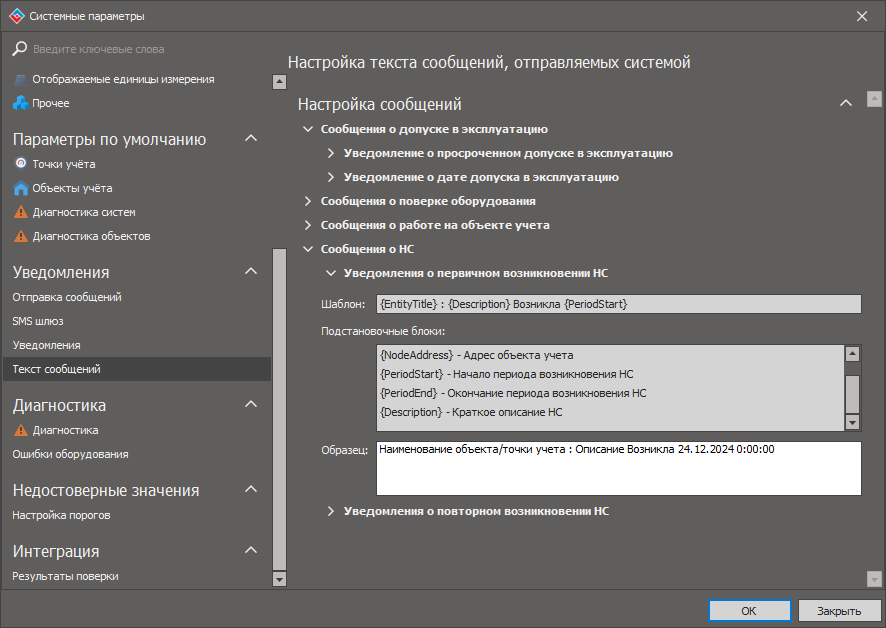
Task: Click the OK button
Action: 749,610
